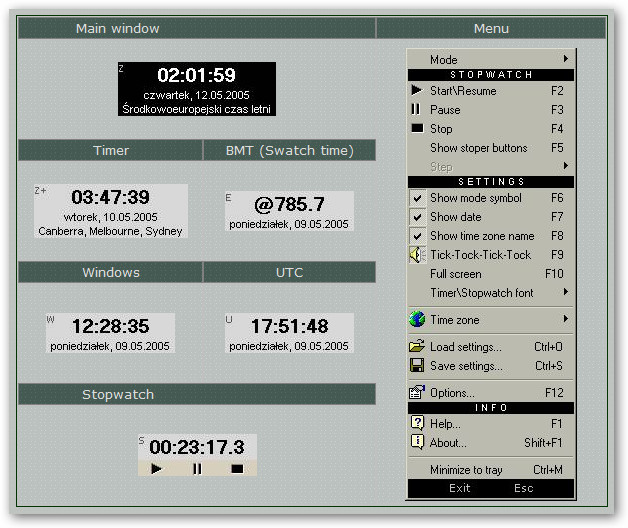Toggle Tick-Tock-Tick-Tock sound entry
Screen dimensions: 628x528
click(x=491, y=255)
